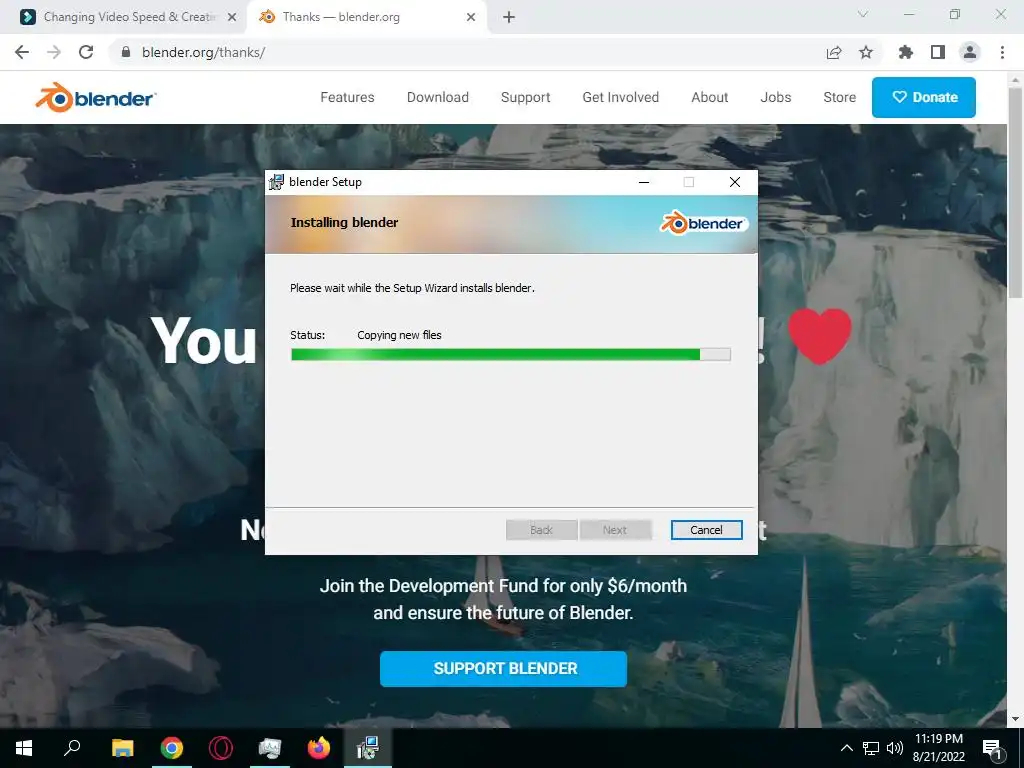
Task: Open the Features menu item
Action: [347, 97]
